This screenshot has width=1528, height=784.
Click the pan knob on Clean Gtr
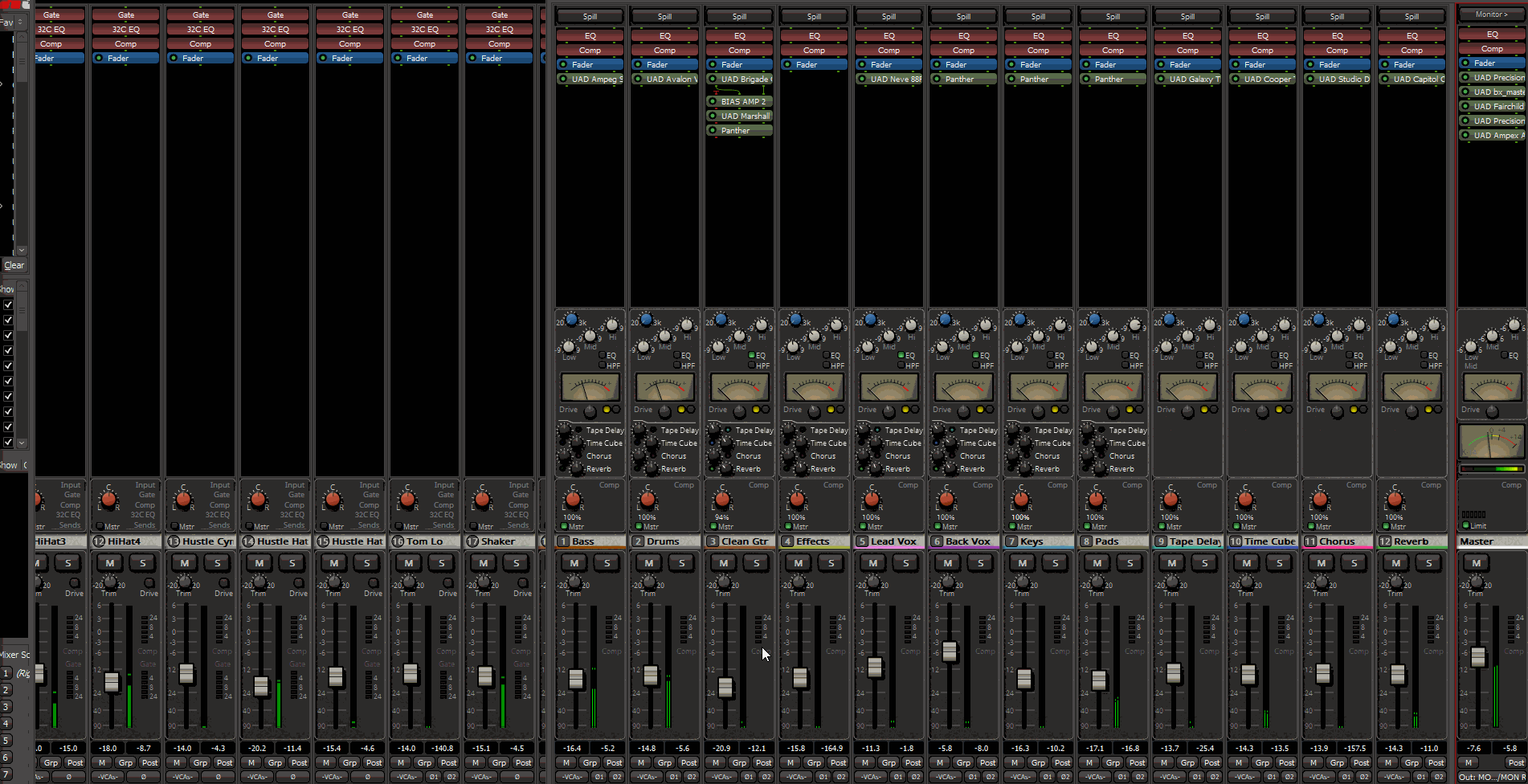(722, 500)
